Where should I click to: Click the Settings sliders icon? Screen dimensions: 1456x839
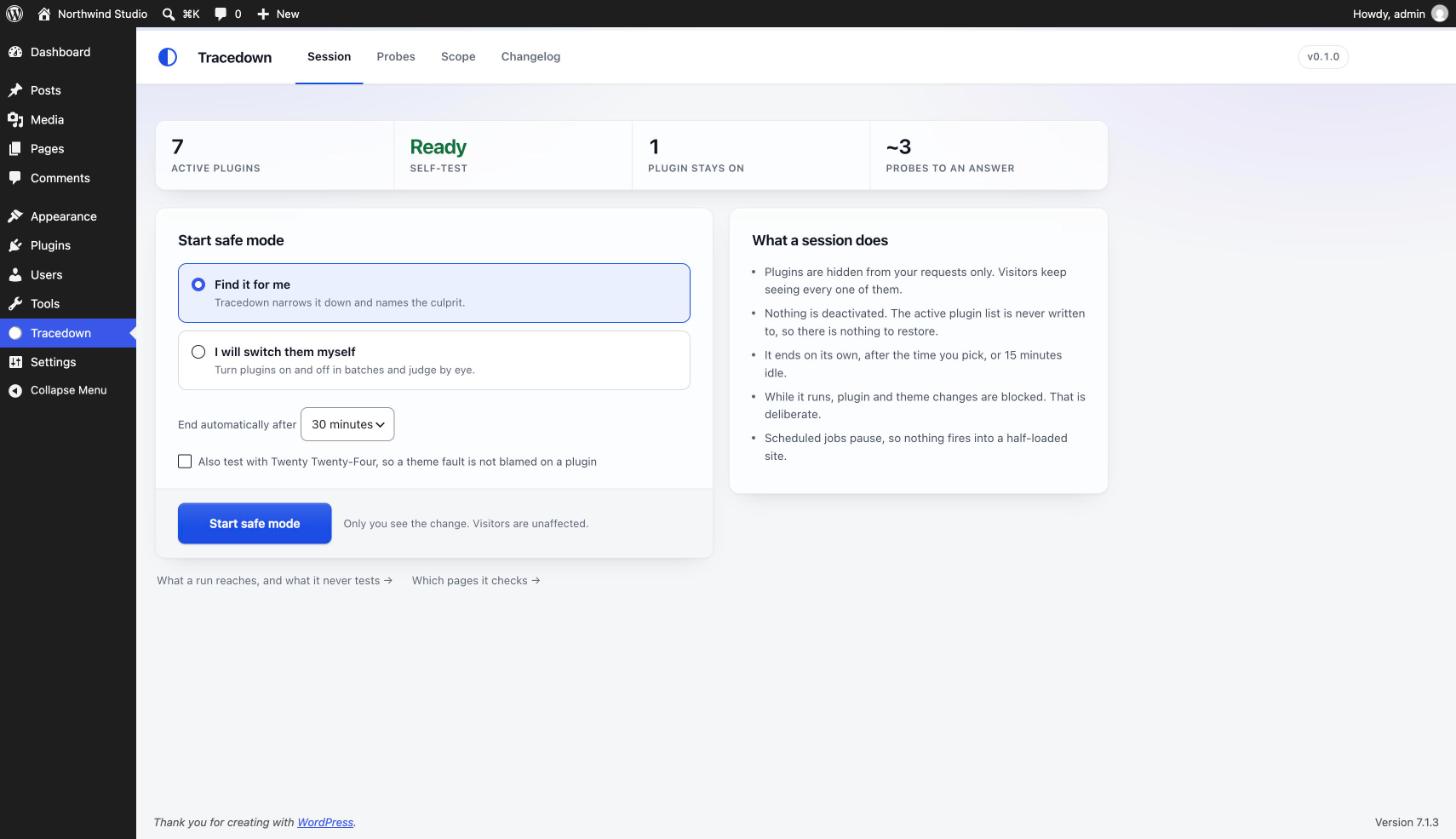pos(15,362)
